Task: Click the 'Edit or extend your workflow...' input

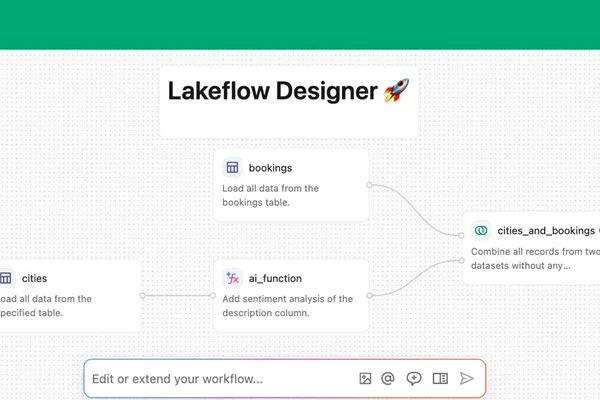Action: point(285,379)
